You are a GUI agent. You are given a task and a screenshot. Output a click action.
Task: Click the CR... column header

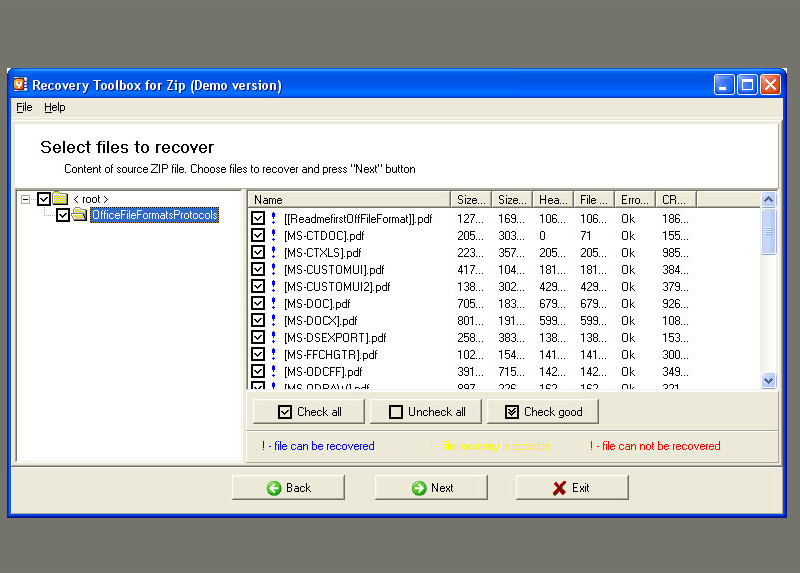click(676, 200)
